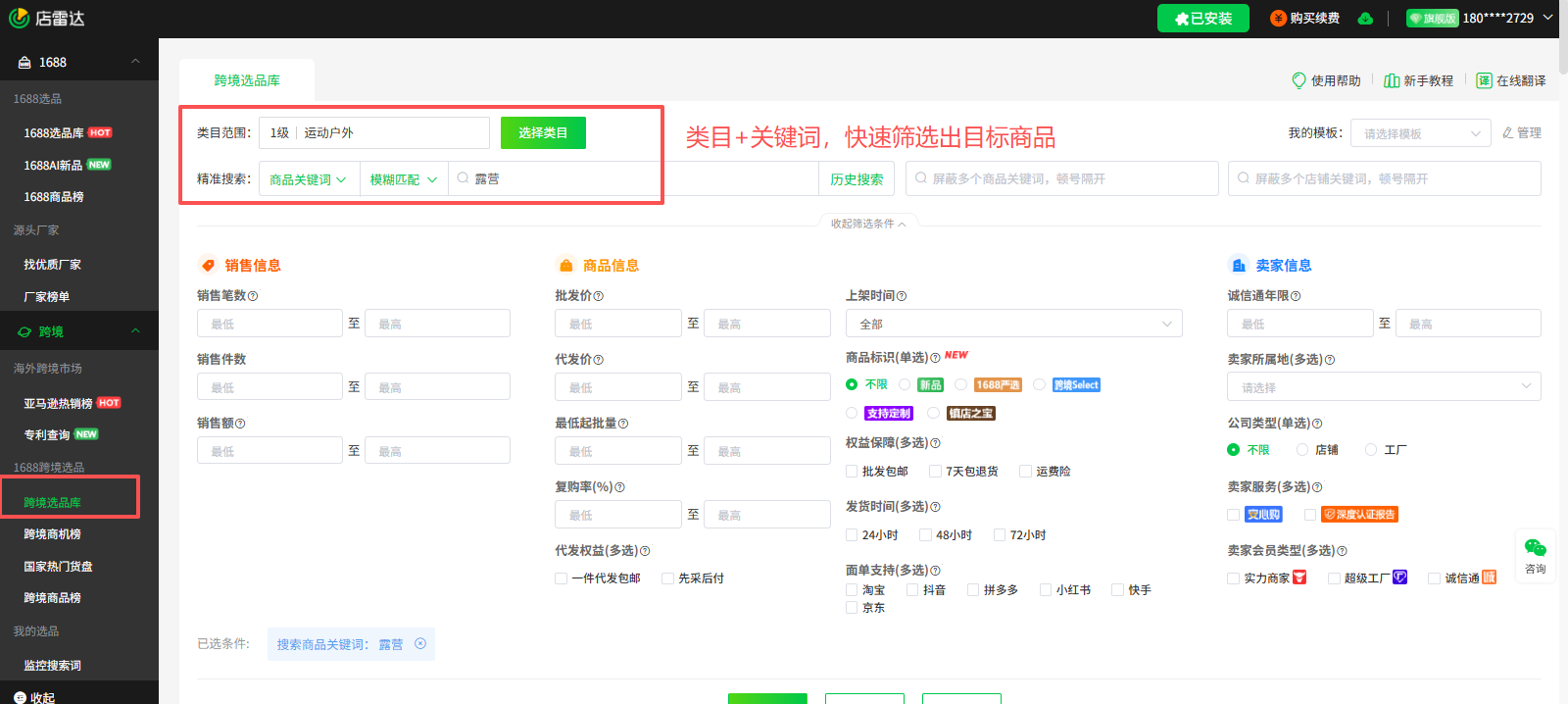
Task: Click the cloud download icon in header
Action: (1365, 19)
